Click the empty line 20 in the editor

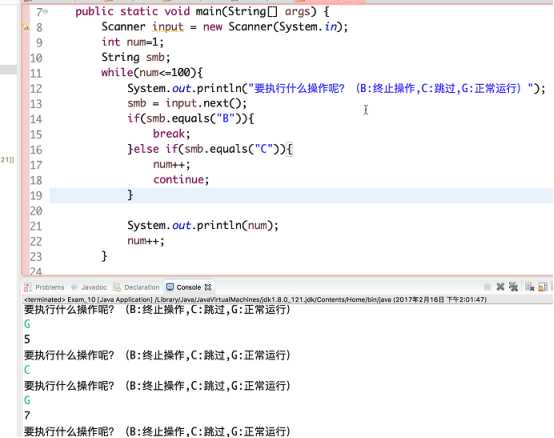pos(301,211)
